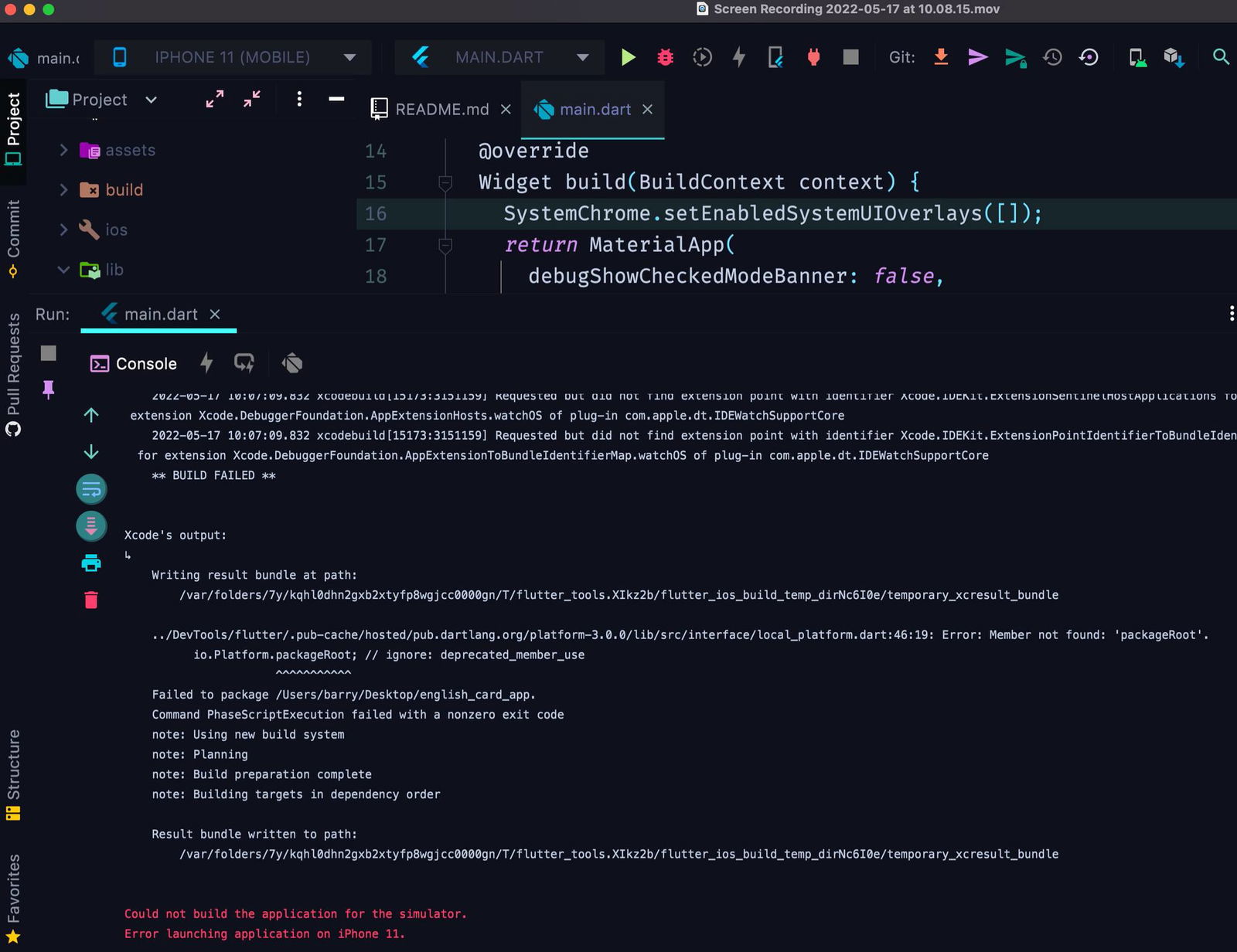Image resolution: width=1237 pixels, height=952 pixels.
Task: Switch to the README.md editor tab
Action: (441, 110)
